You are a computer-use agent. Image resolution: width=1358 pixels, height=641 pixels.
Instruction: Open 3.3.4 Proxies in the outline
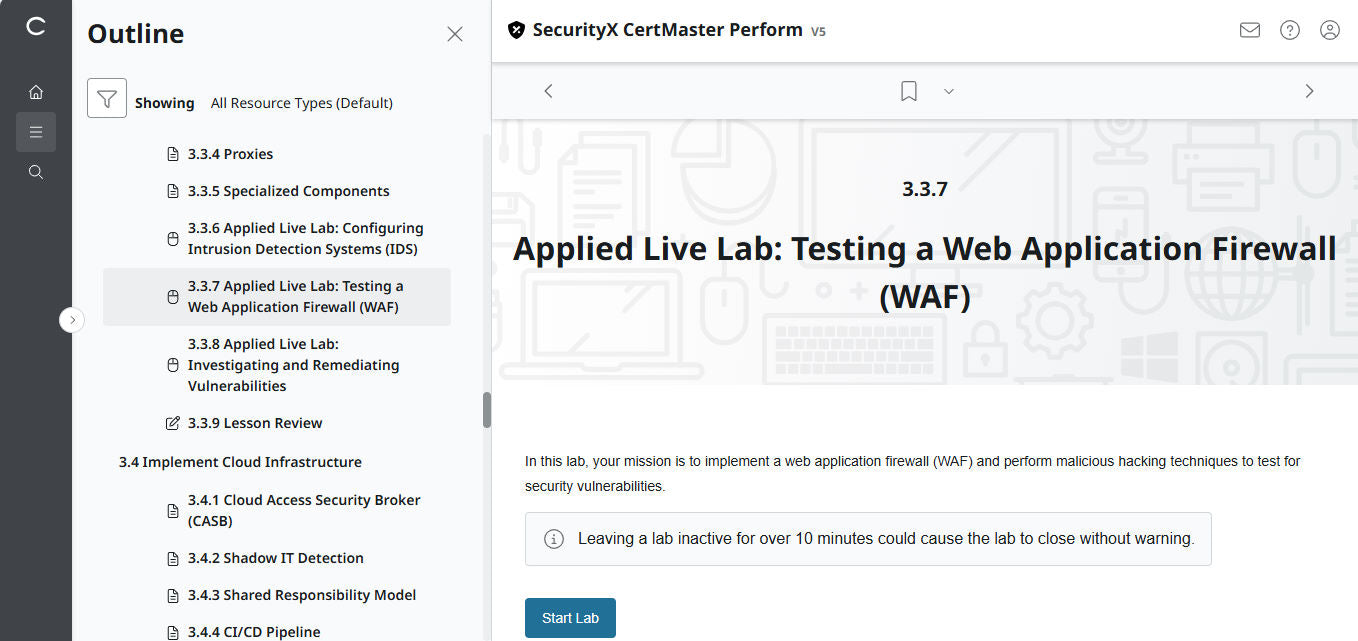[230, 154]
